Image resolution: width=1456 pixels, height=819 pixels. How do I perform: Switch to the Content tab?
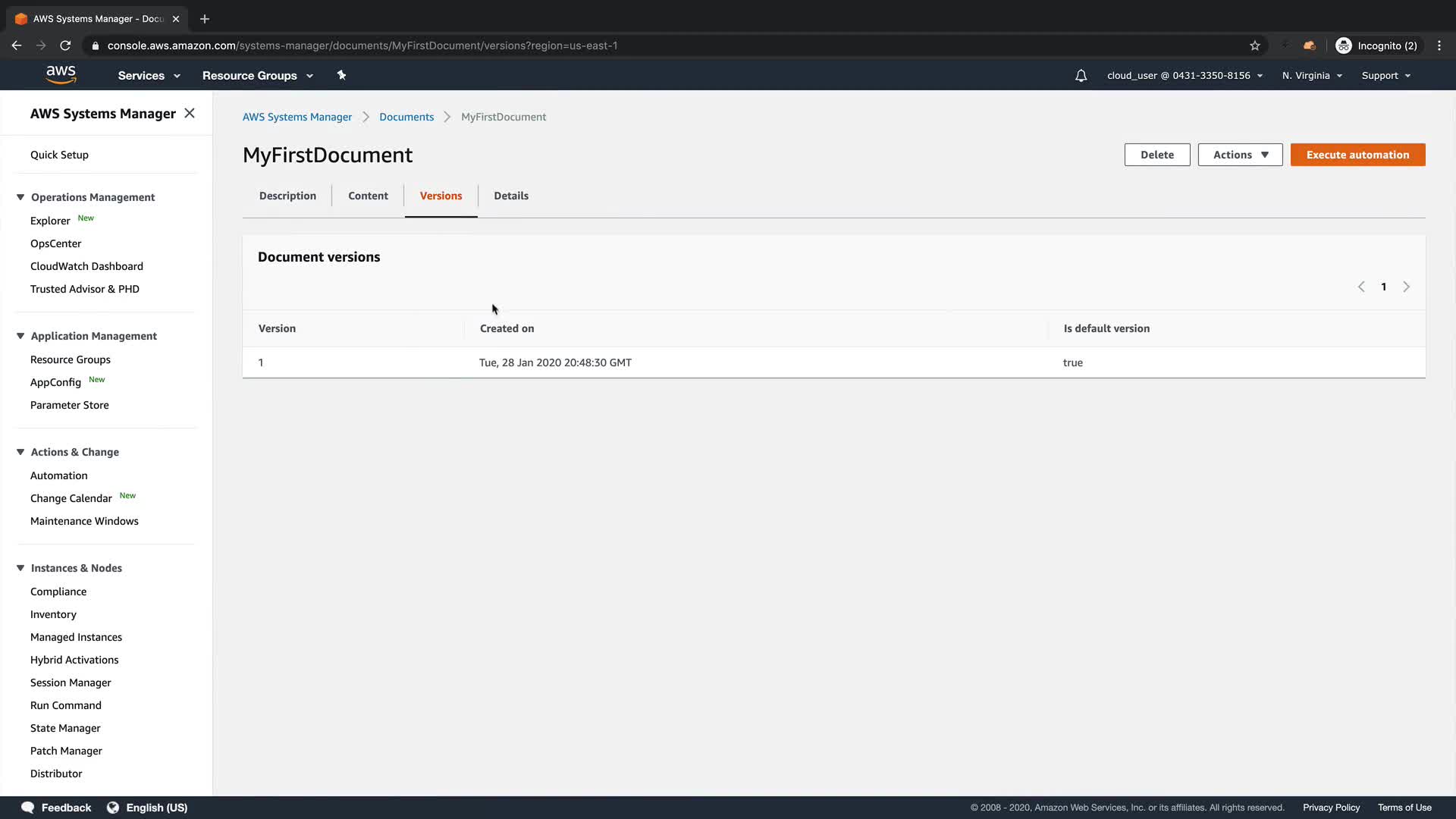tap(368, 196)
